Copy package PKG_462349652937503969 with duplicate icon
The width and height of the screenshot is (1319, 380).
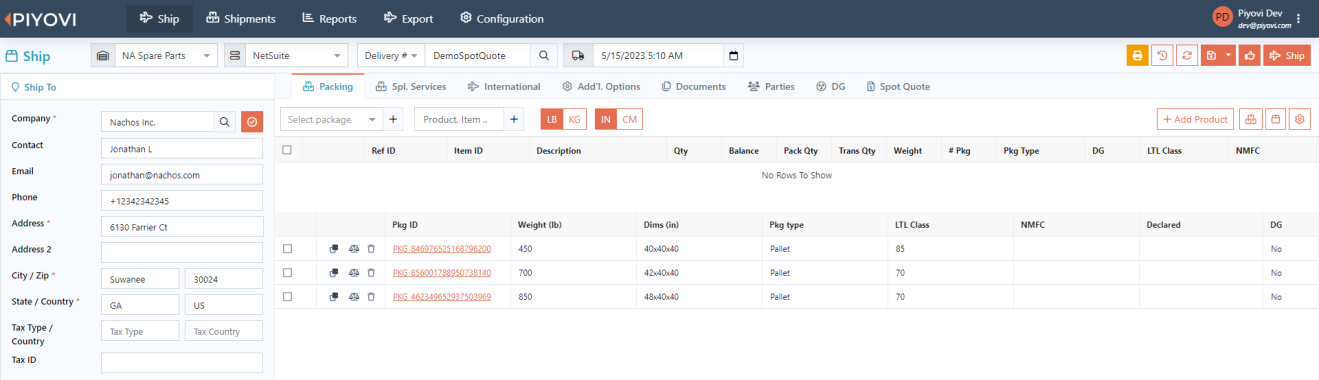[334, 296]
